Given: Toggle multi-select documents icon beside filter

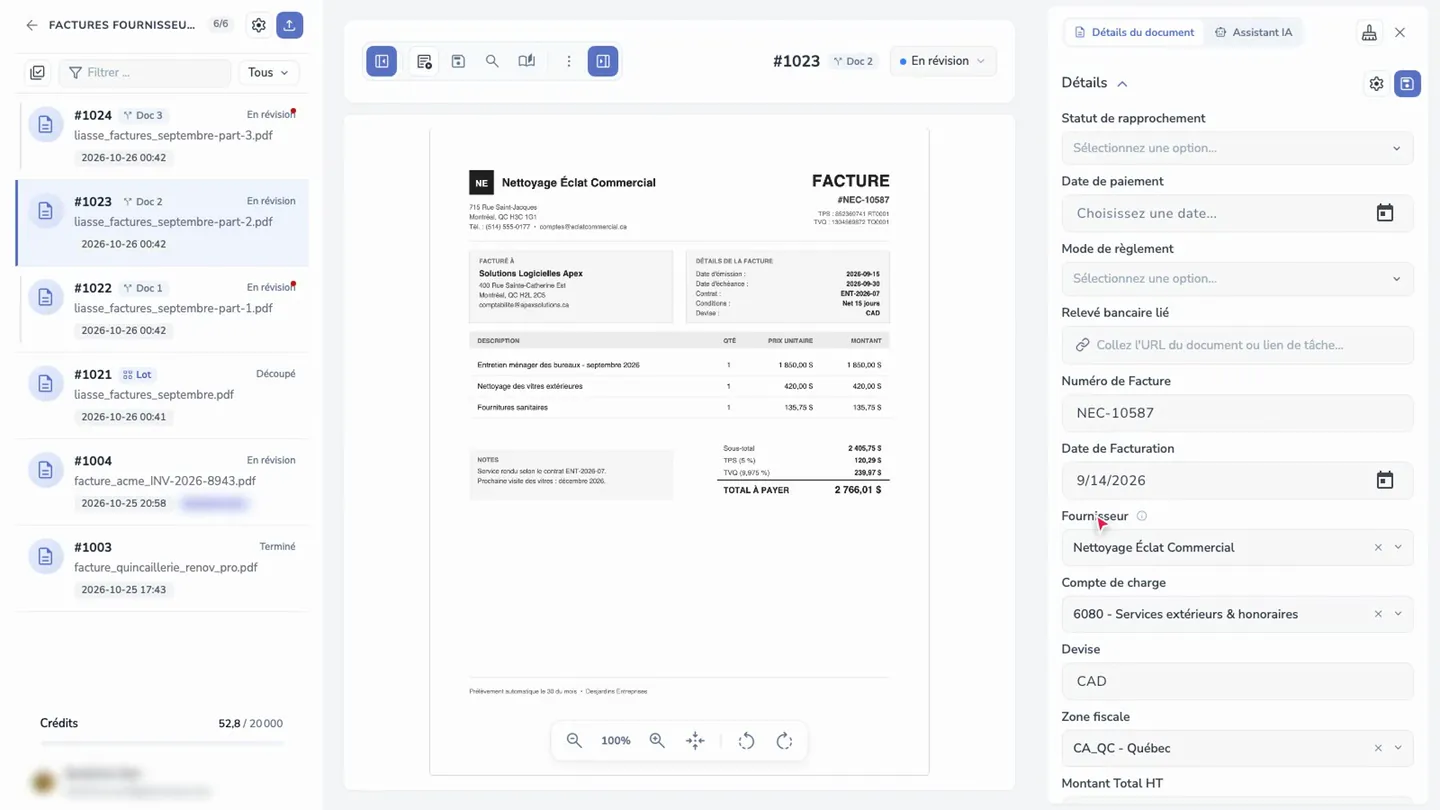Looking at the screenshot, I should click(x=38, y=73).
